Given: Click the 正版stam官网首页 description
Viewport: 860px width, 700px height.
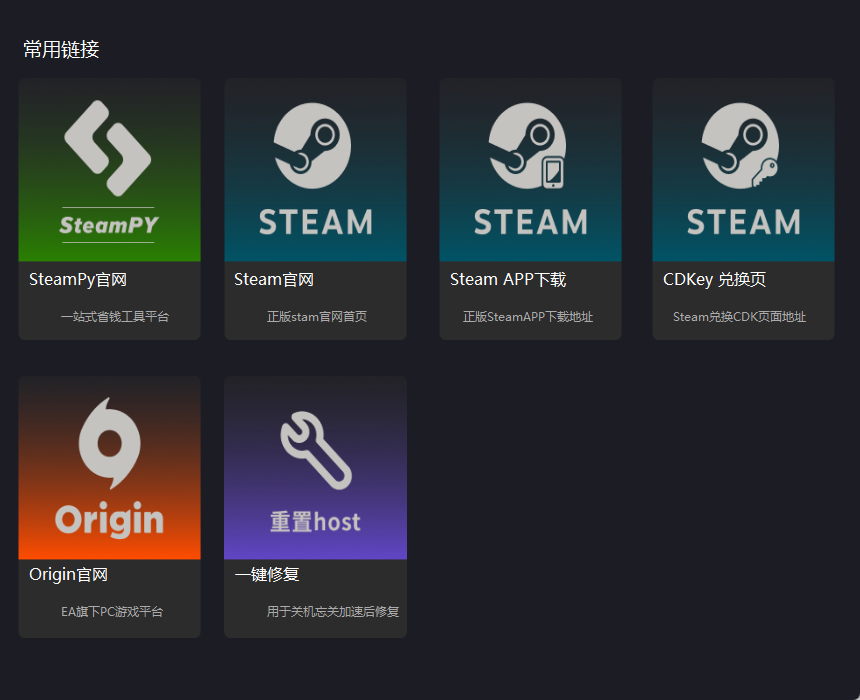Looking at the screenshot, I should 316,317.
